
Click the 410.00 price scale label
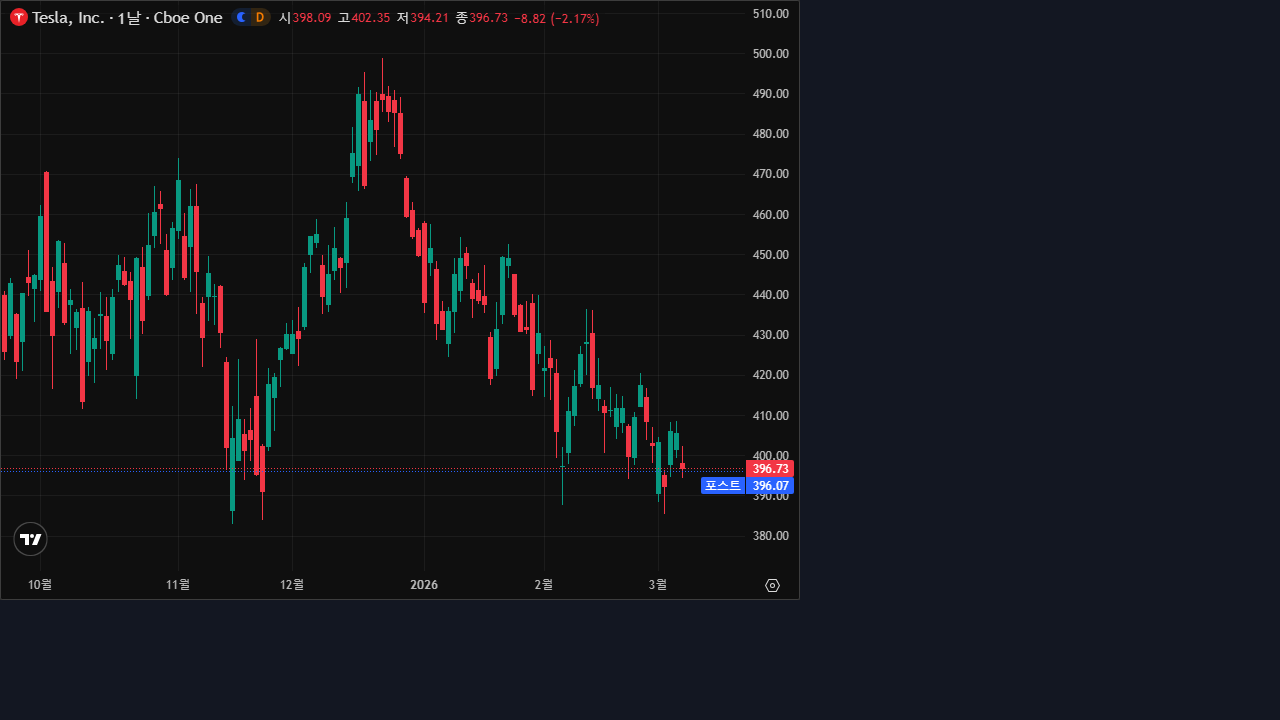coord(771,416)
